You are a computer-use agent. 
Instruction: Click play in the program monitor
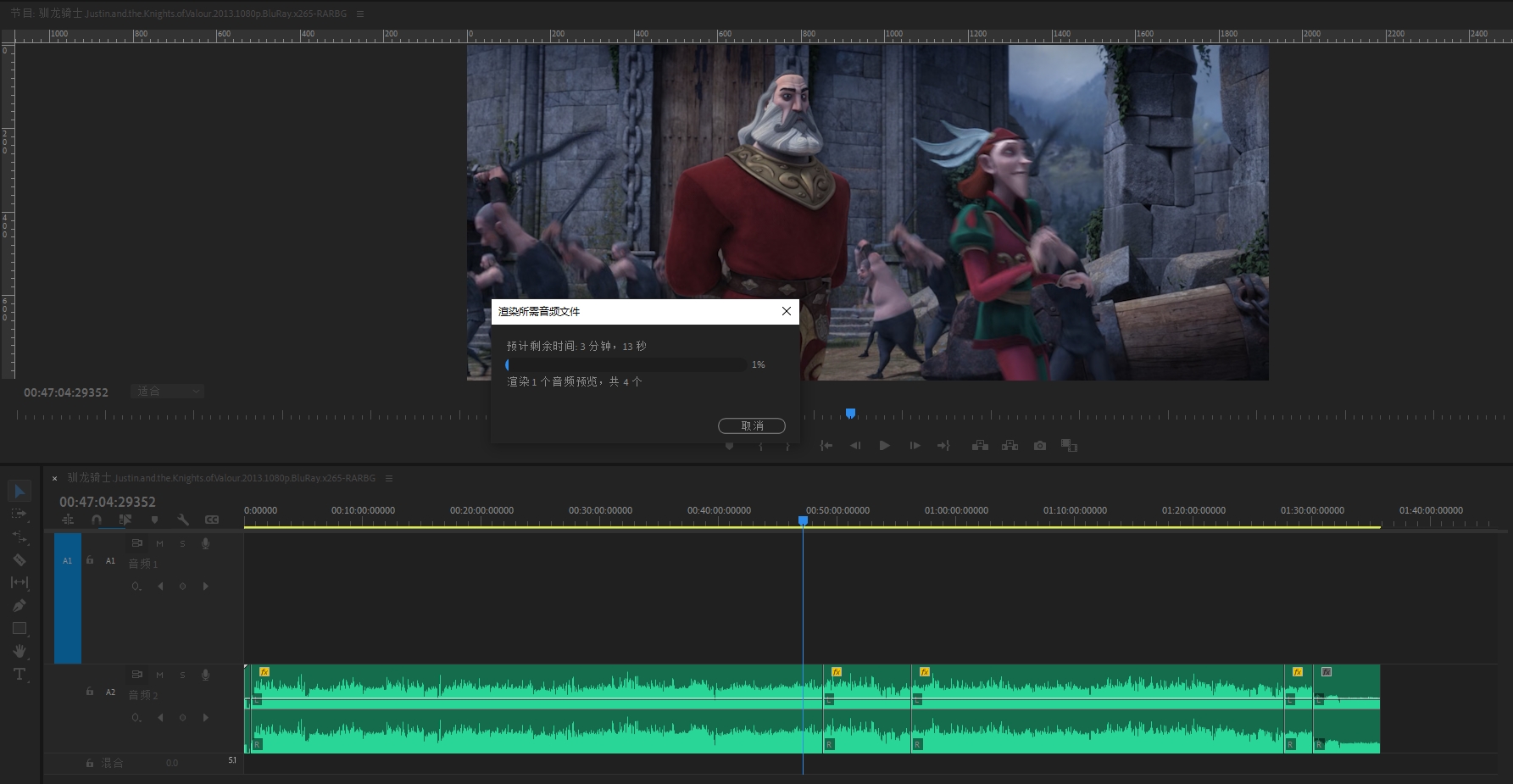coord(884,446)
